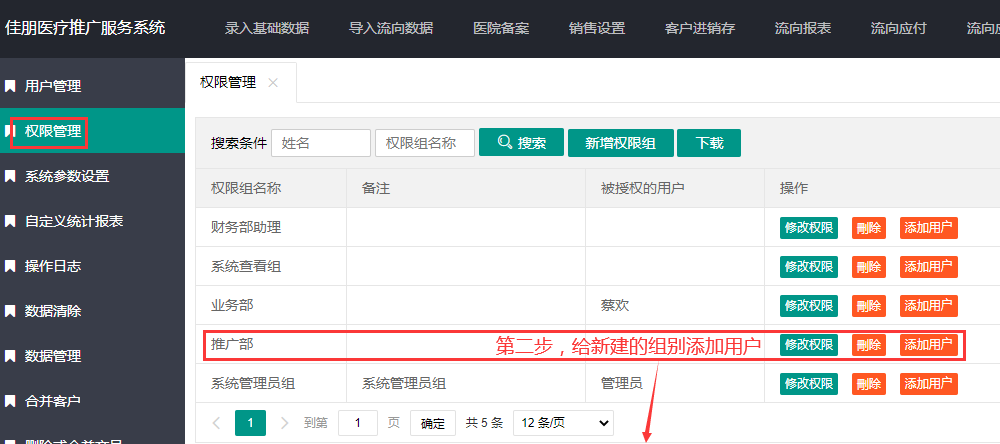The width and height of the screenshot is (1000, 444).
Task: Open 流向报表 top menu
Action: [x=802, y=28]
